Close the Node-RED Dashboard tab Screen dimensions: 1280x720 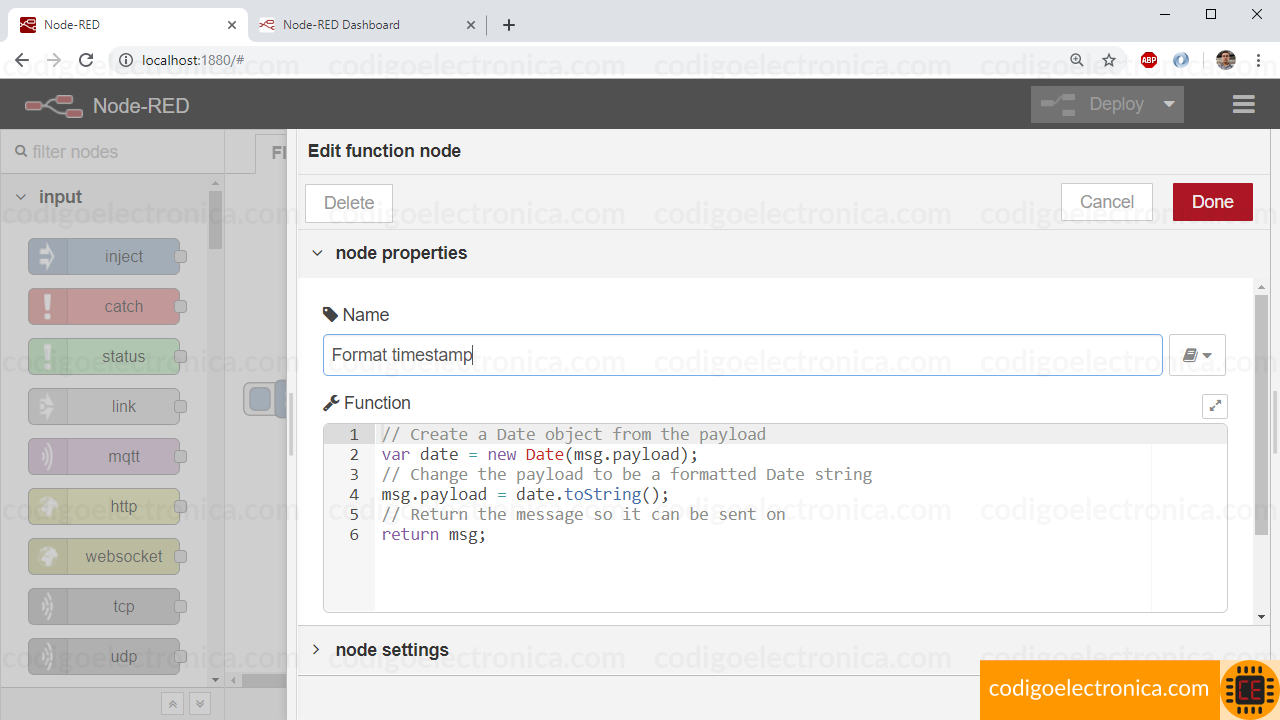469,25
